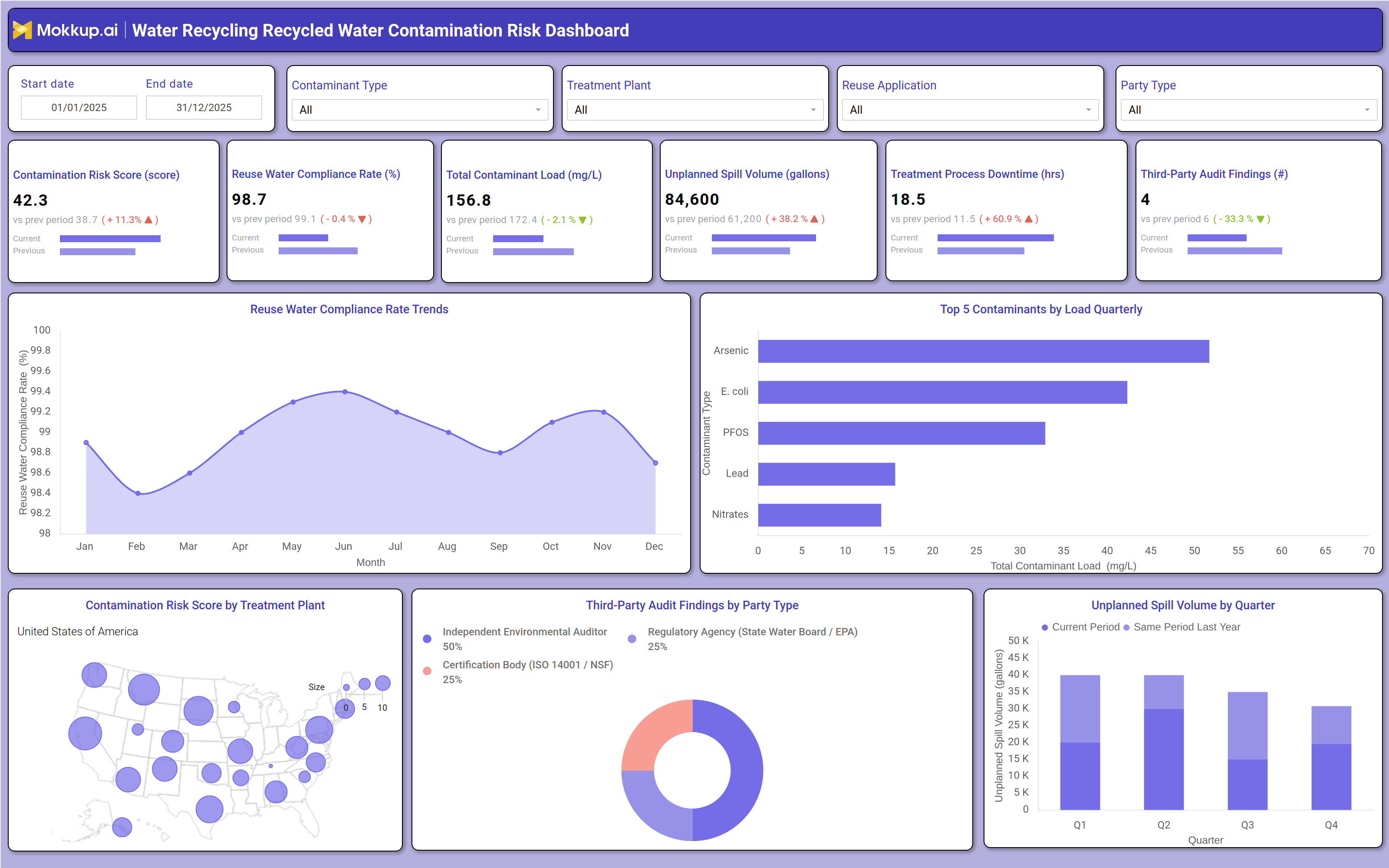Screen dimensions: 1389x868
Task: Click the Unplanned Spill Volume (gallons) title
Action: (x=747, y=174)
